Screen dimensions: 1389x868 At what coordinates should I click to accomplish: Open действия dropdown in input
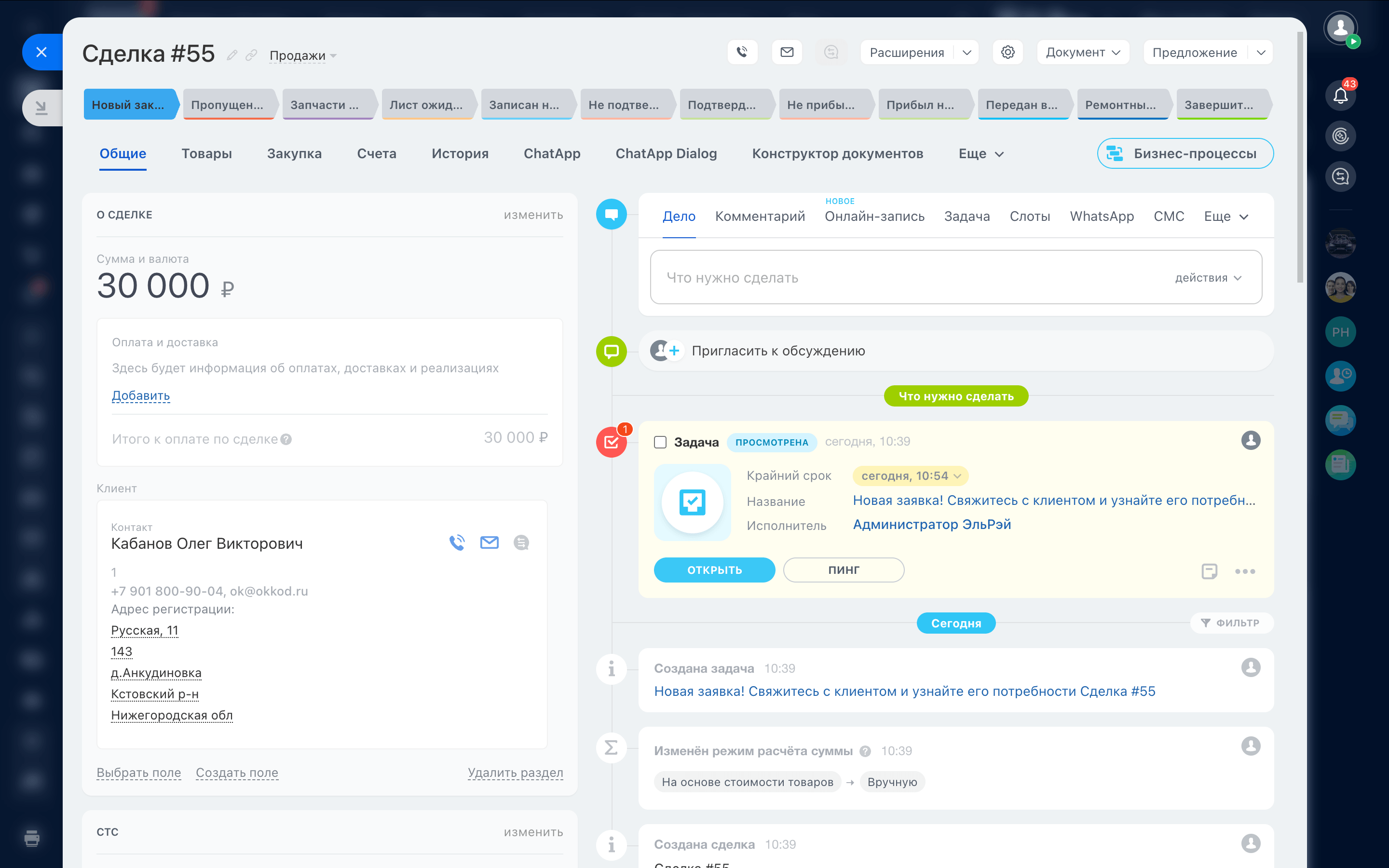1208,278
